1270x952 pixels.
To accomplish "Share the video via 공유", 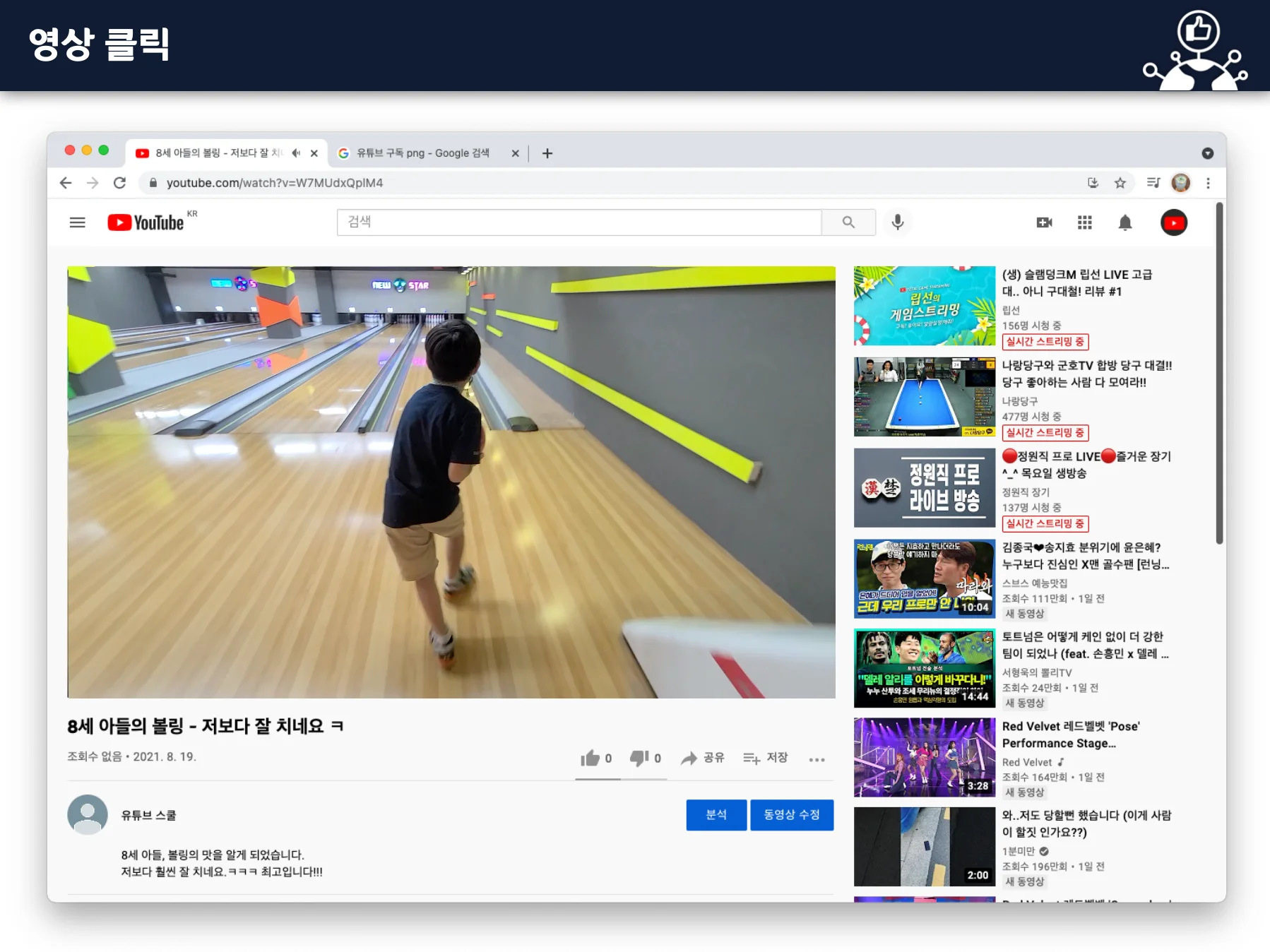I will (x=703, y=758).
